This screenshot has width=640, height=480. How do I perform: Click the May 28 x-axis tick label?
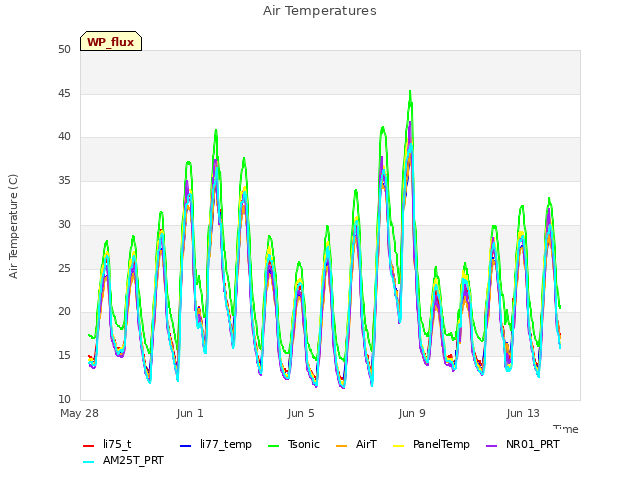tap(80, 413)
